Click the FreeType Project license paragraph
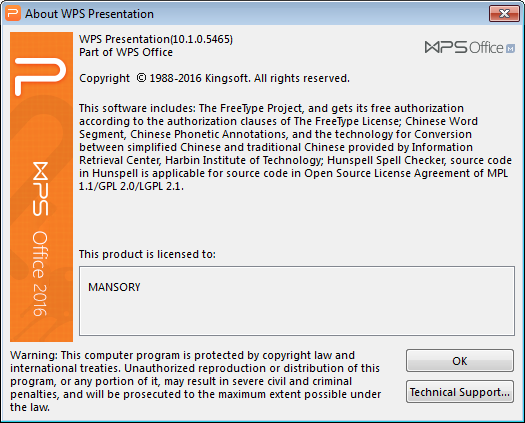Screen dimensions: 525x423 (295, 147)
